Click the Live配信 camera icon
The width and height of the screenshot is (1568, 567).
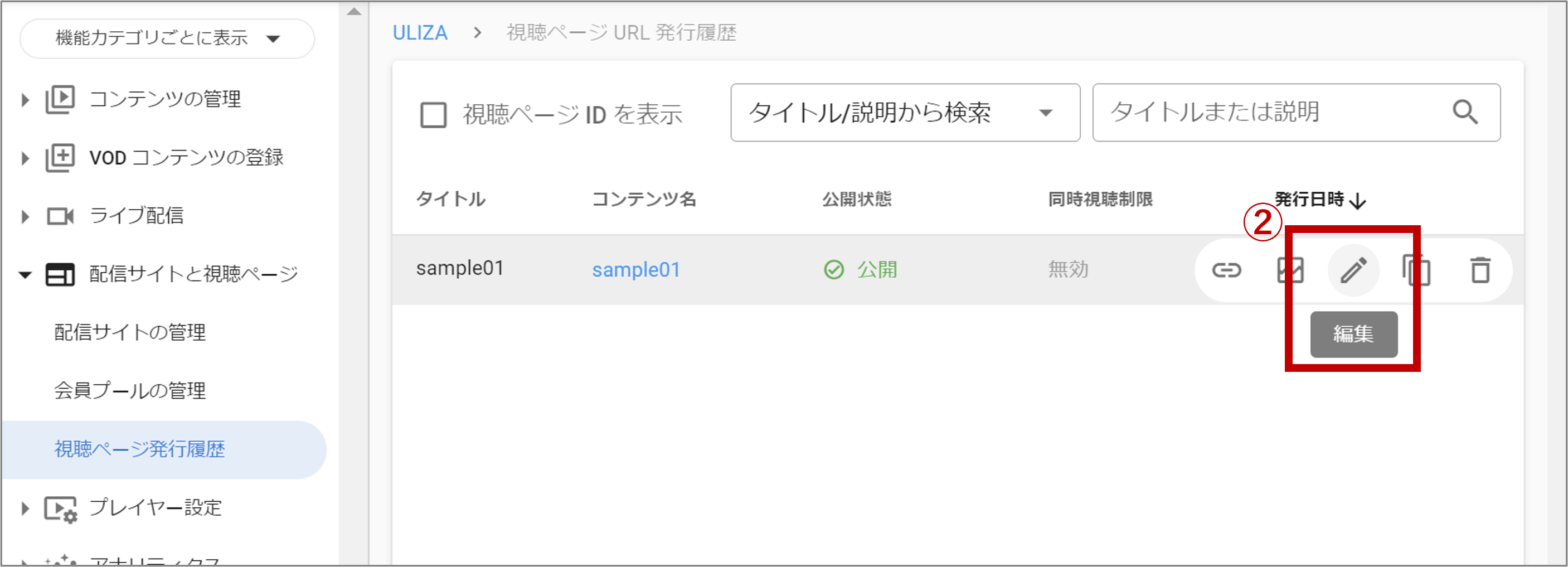[x=60, y=216]
